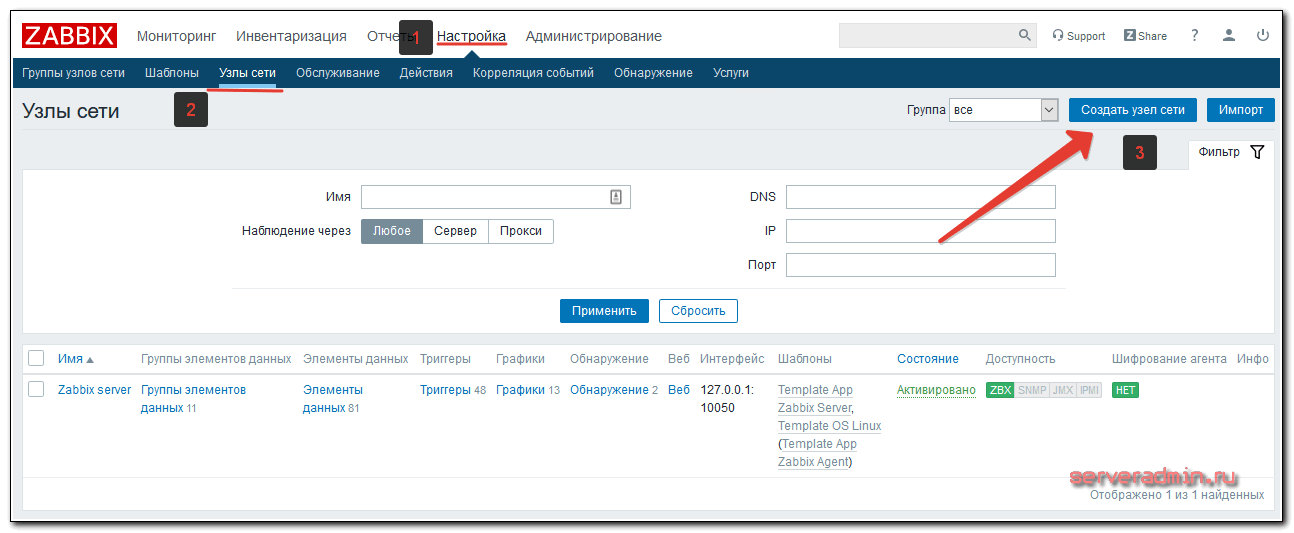Go to Услуги submenu
This screenshot has width=1294, height=533.
coord(731,73)
